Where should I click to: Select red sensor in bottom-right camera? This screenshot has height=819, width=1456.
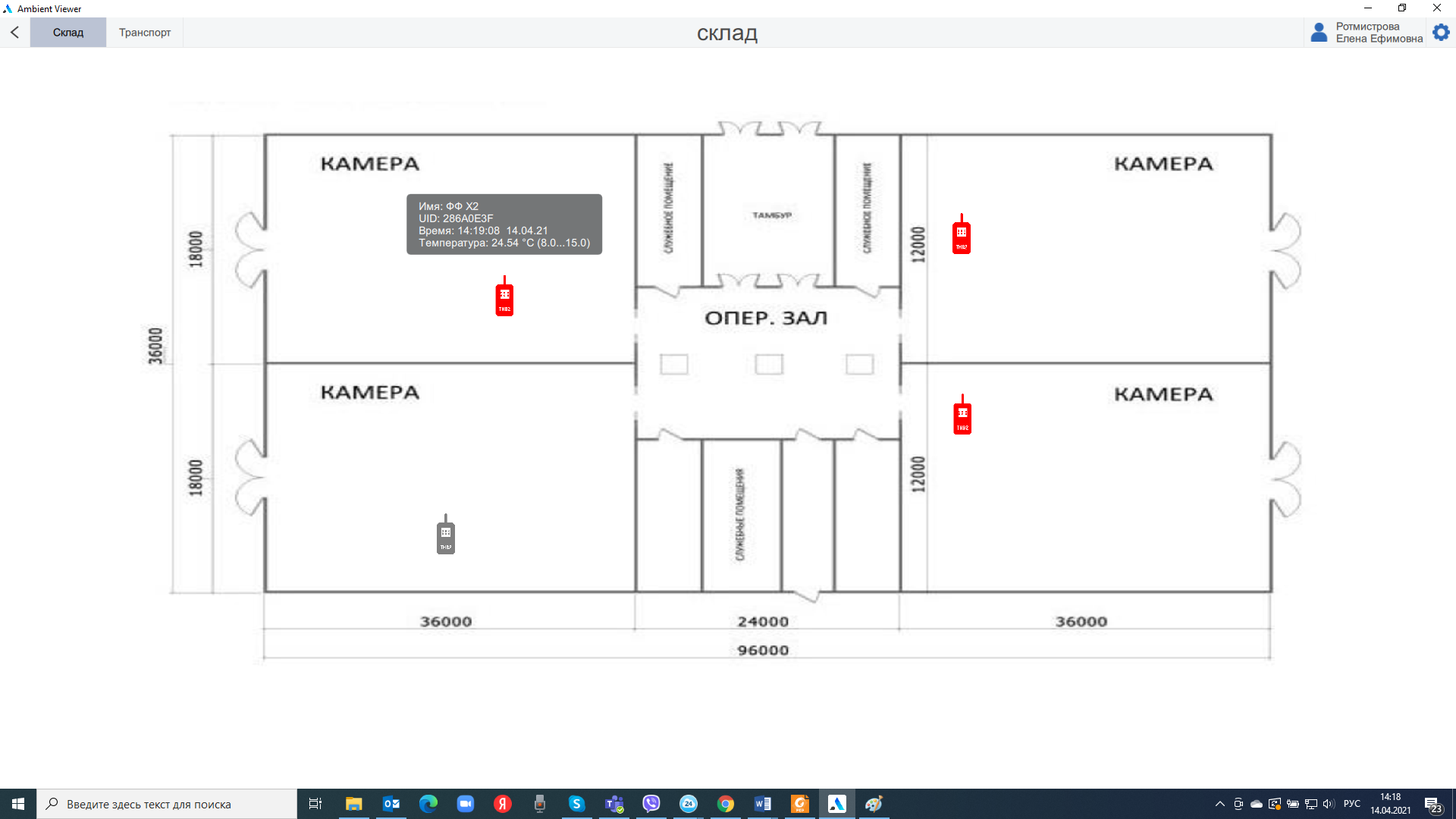[x=962, y=417]
